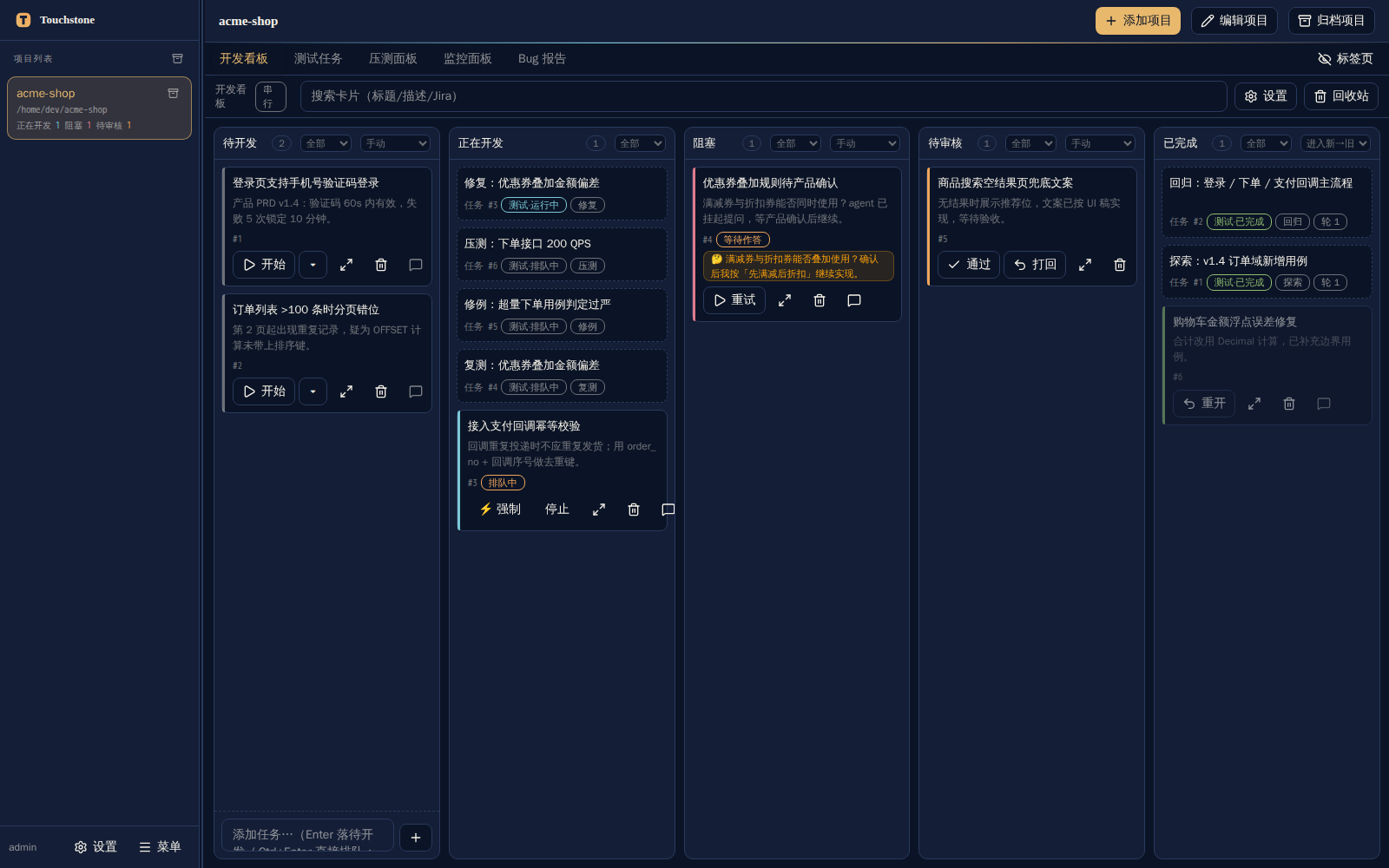The width and height of the screenshot is (1389, 868).
Task: Switch to Bug 报告 tab
Action: [x=542, y=59]
